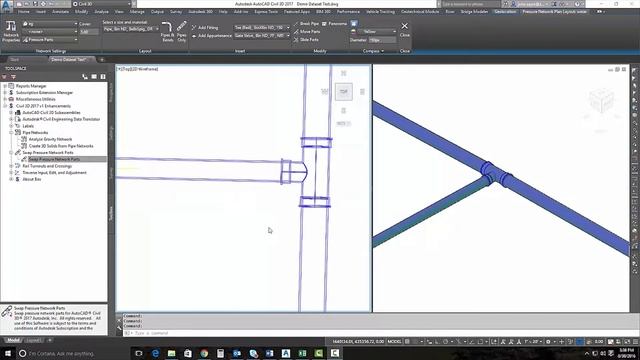Image resolution: width=640 pixels, height=360 pixels.
Task: Open the Gate Valve appurtenance dropdown
Action: 262,36
